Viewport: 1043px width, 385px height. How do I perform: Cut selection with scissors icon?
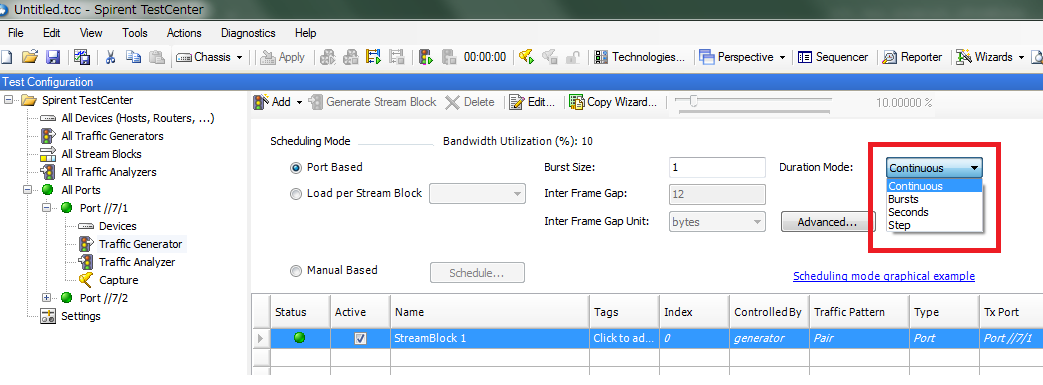tap(110, 57)
